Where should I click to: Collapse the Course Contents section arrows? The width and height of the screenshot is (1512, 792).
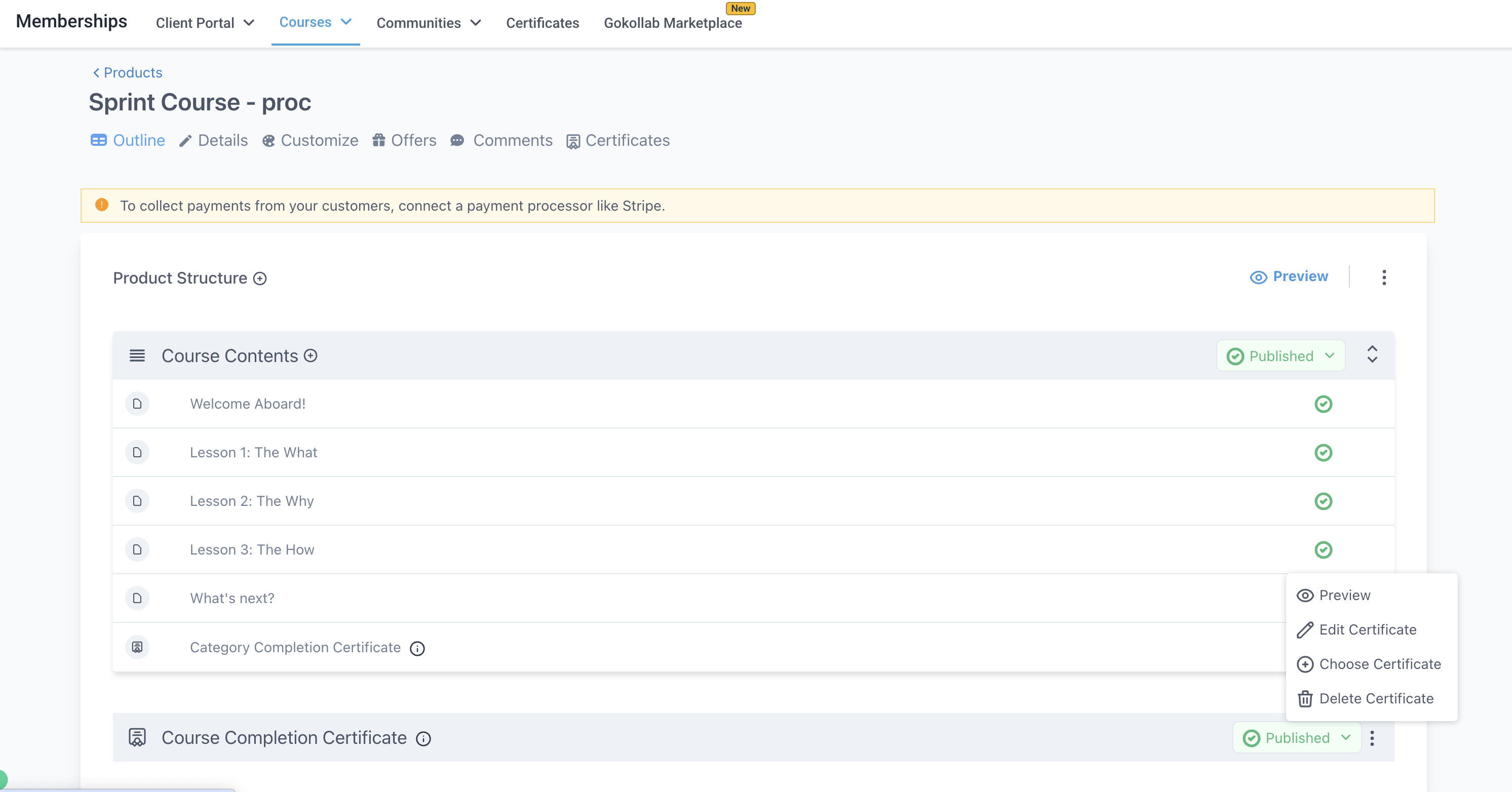(x=1372, y=354)
